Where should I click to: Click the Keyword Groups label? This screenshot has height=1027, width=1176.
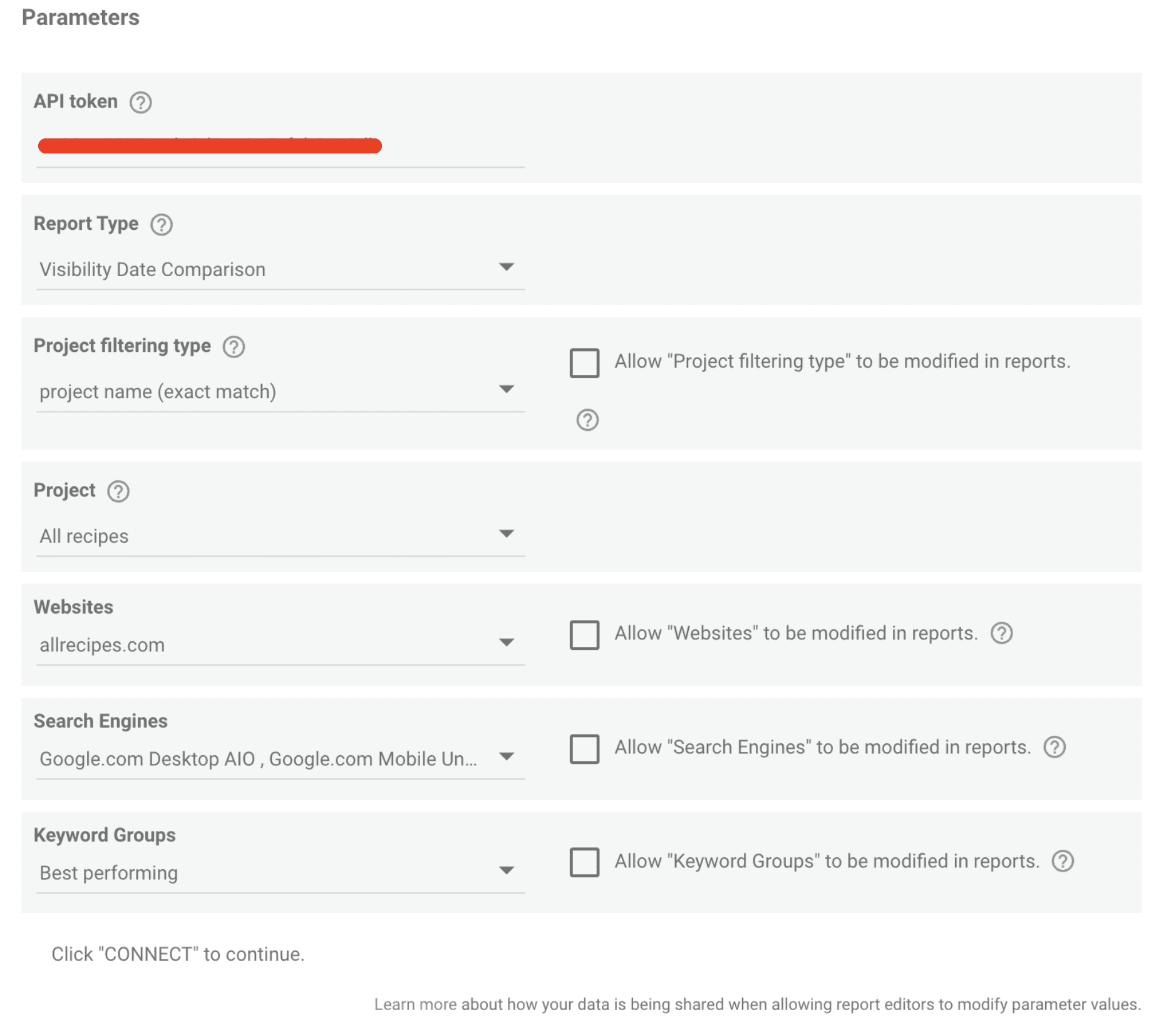(105, 835)
